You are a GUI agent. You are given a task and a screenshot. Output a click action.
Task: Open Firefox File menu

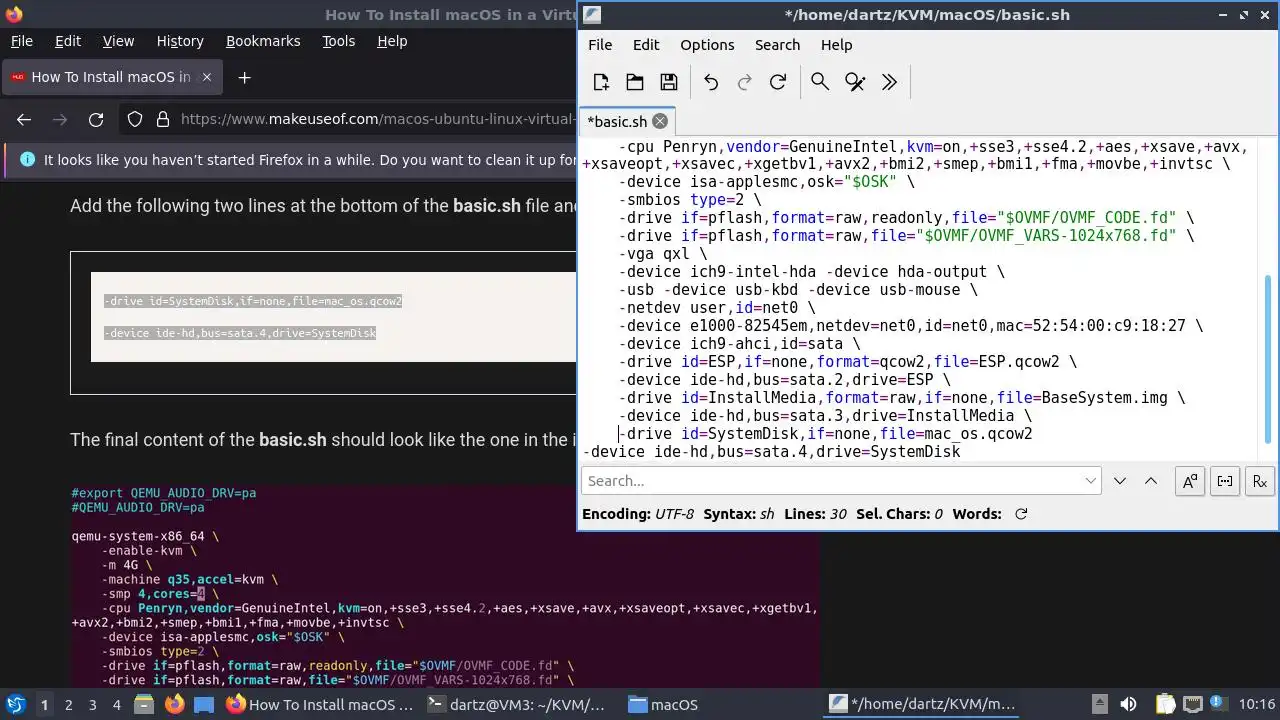pos(21,41)
